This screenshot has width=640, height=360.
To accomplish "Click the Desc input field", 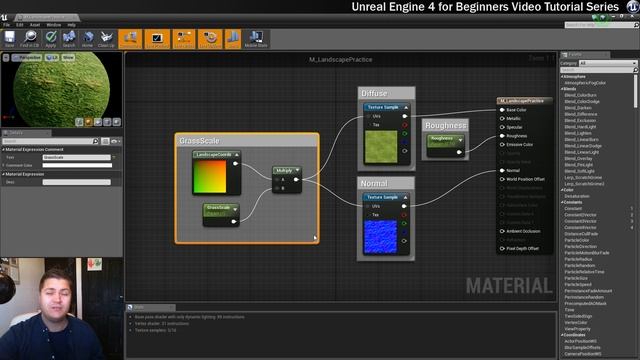I will 77,182.
